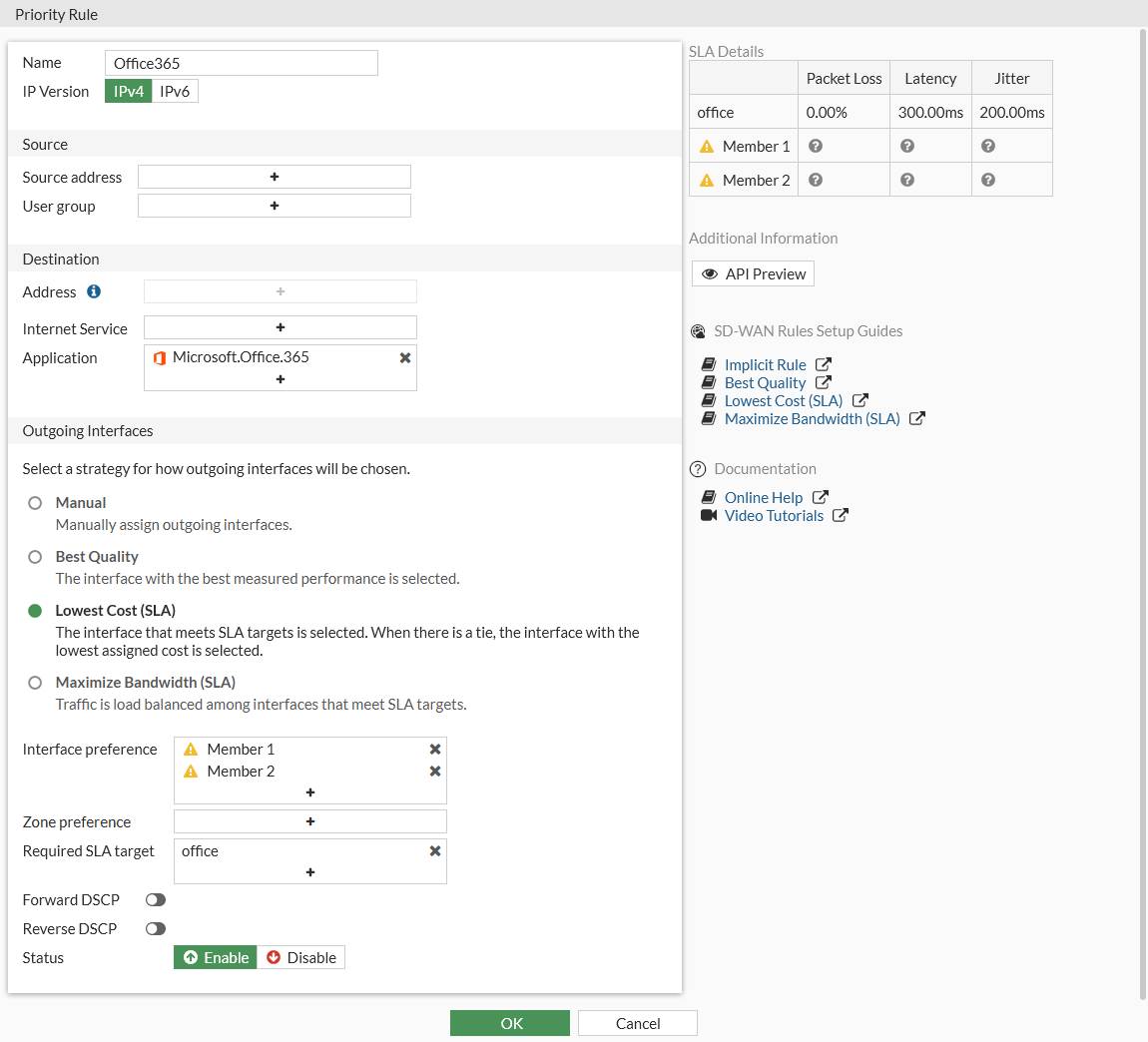Click the page's vertical scrollbar
Viewport: 1148px width, 1042px height.
pos(1143,513)
